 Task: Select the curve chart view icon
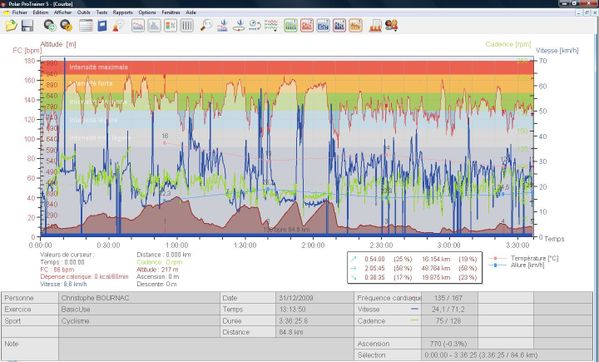coord(138,26)
